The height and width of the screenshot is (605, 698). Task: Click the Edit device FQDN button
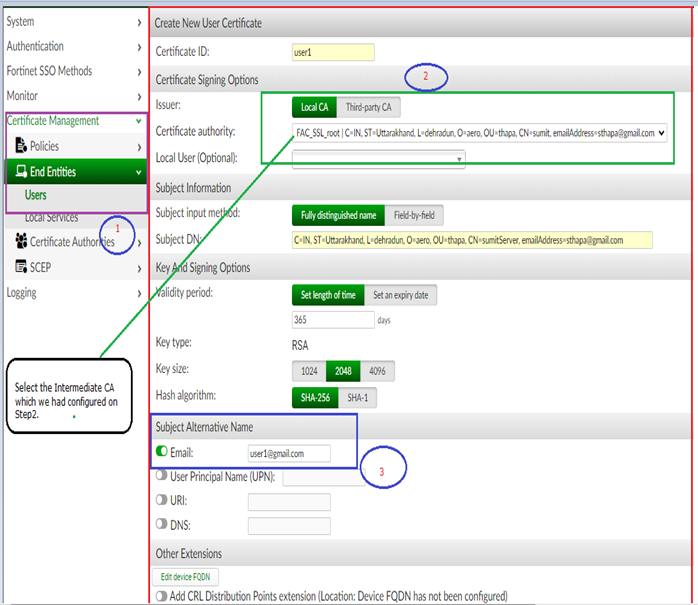[x=186, y=576]
